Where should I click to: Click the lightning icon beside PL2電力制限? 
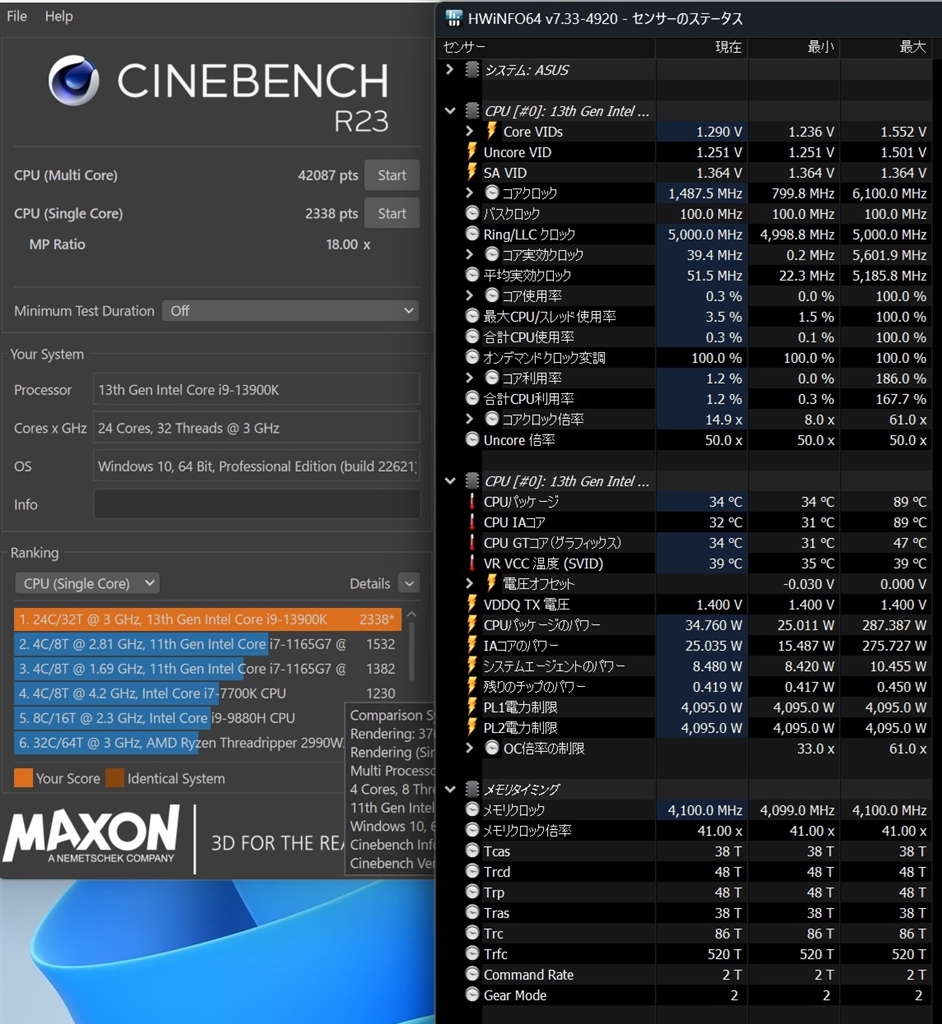[x=472, y=728]
